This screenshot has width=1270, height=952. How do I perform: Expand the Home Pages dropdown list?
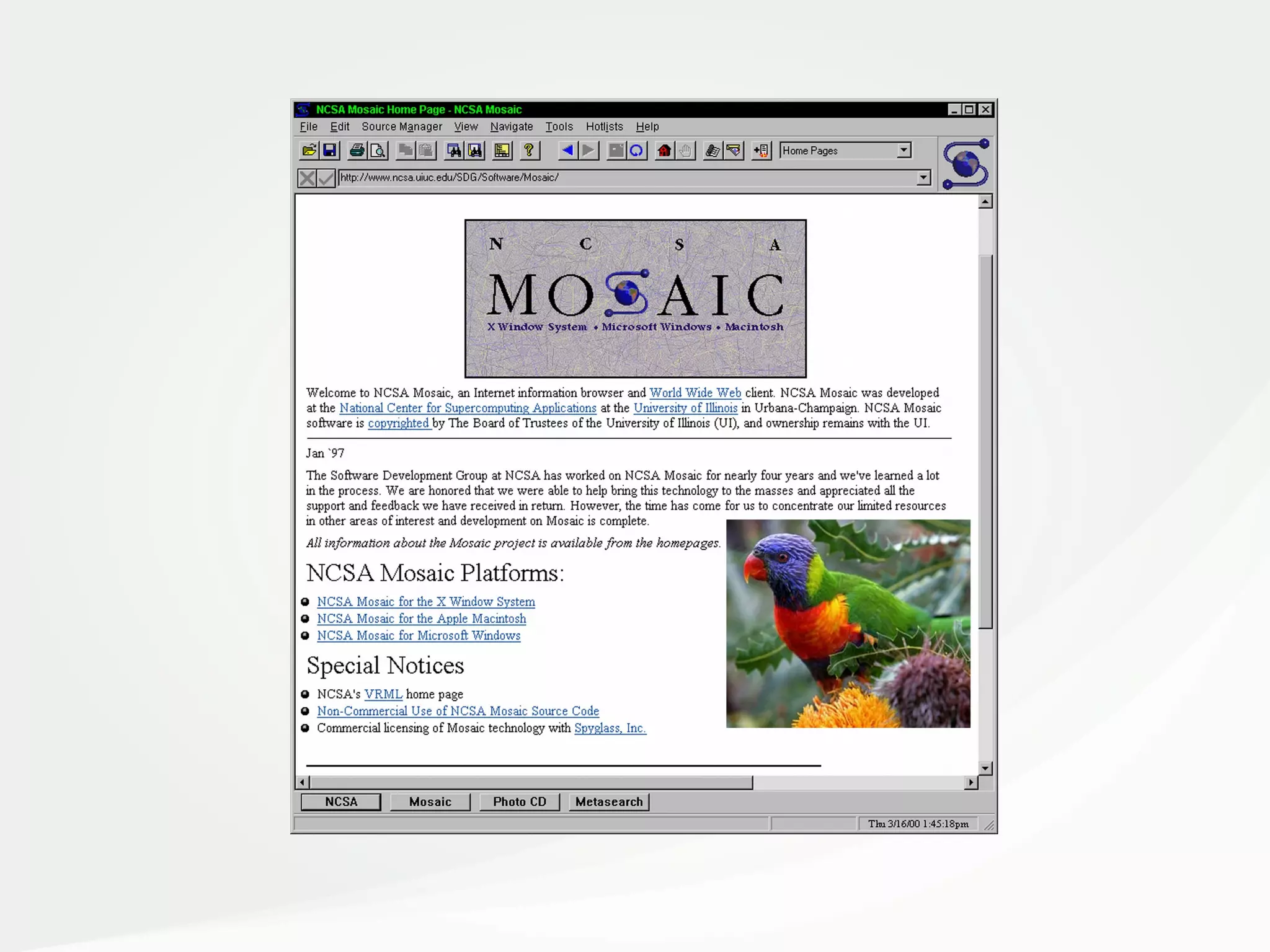904,150
